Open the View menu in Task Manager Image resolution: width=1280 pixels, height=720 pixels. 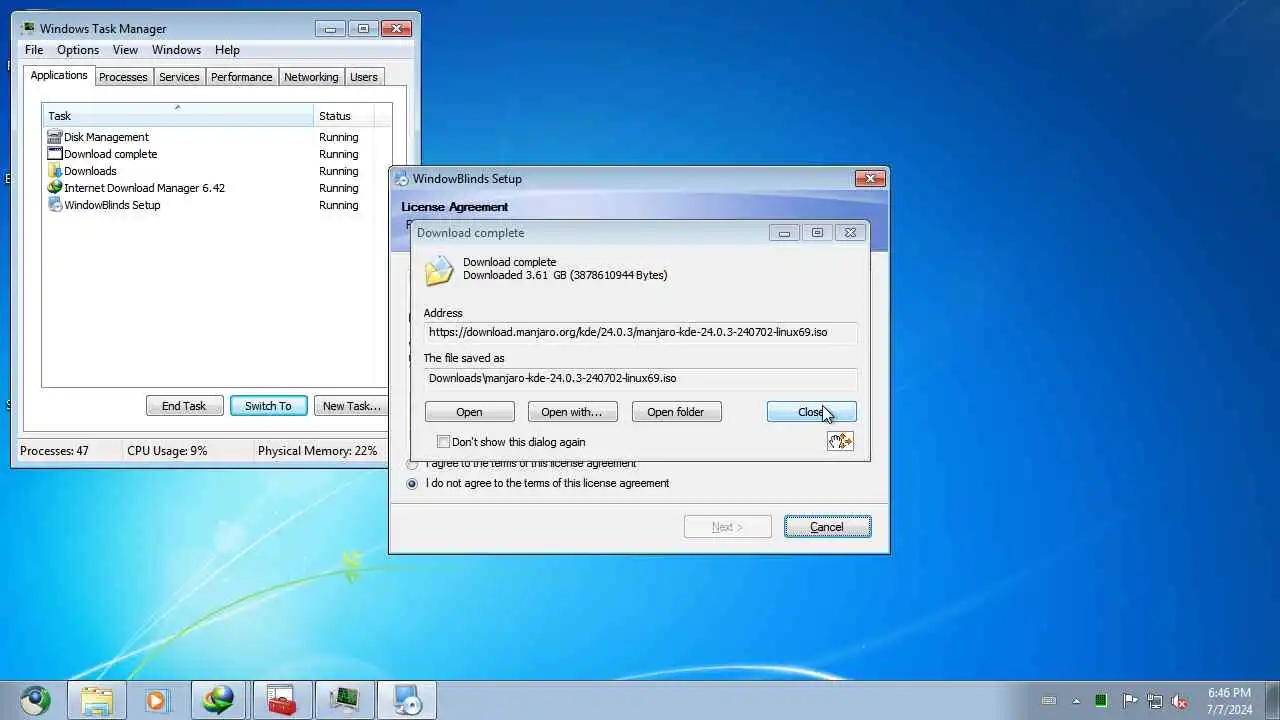(125, 50)
